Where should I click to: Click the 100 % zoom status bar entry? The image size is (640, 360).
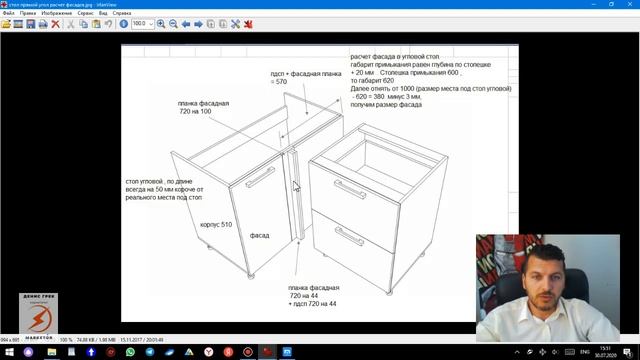(x=66, y=340)
